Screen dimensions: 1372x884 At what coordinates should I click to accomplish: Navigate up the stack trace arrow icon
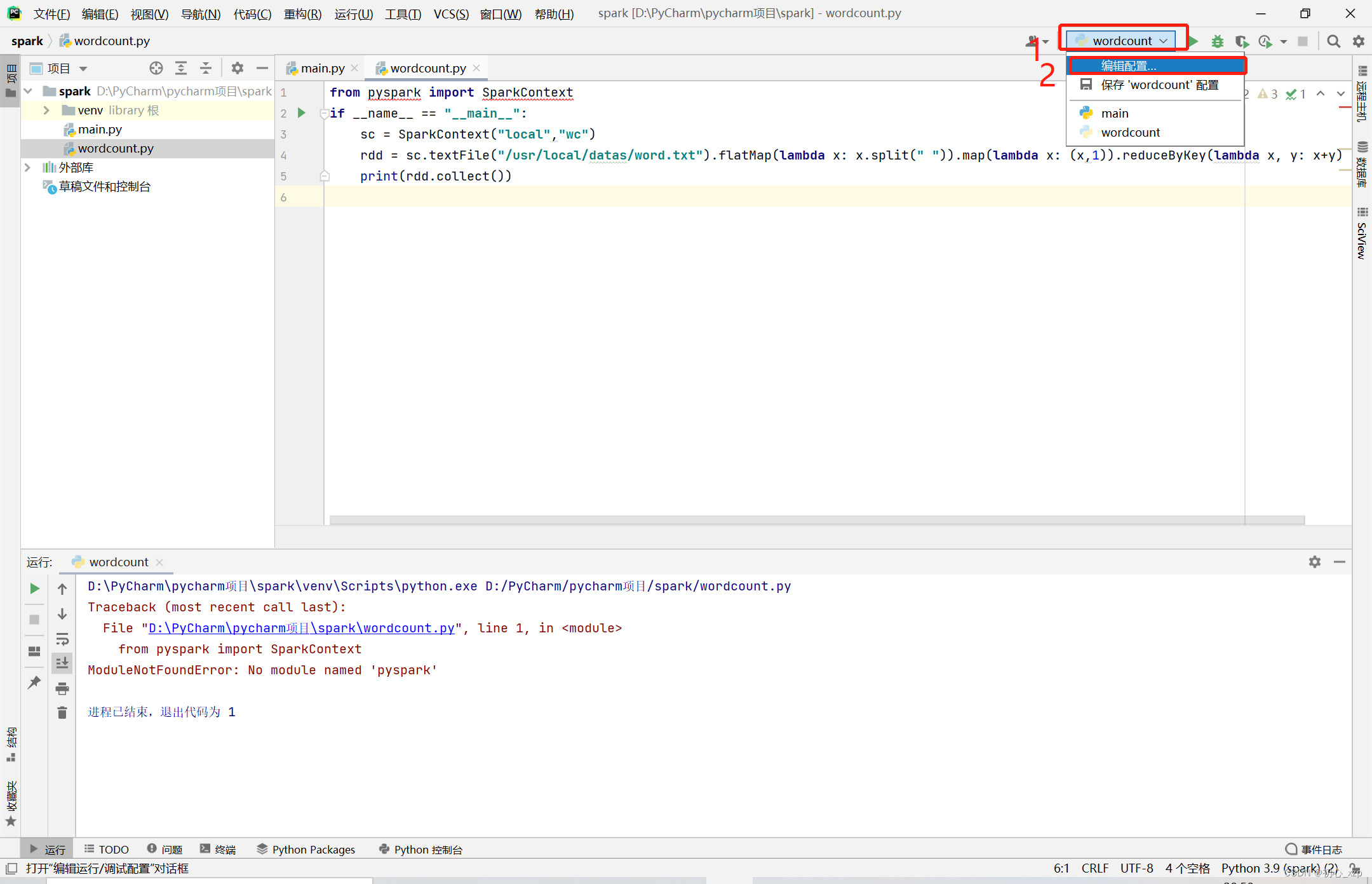click(x=62, y=588)
